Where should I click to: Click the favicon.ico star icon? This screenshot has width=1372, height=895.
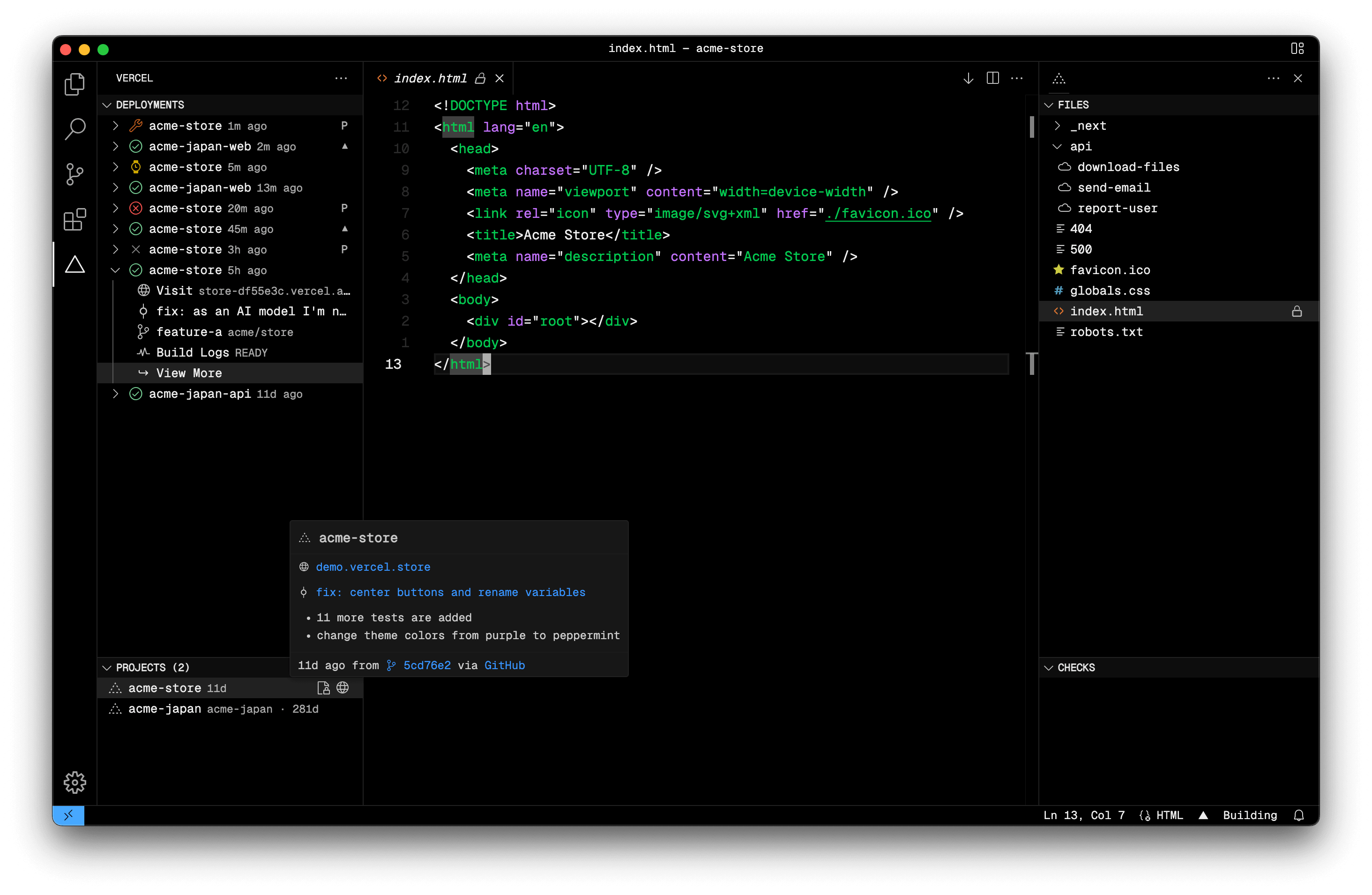click(x=1059, y=270)
